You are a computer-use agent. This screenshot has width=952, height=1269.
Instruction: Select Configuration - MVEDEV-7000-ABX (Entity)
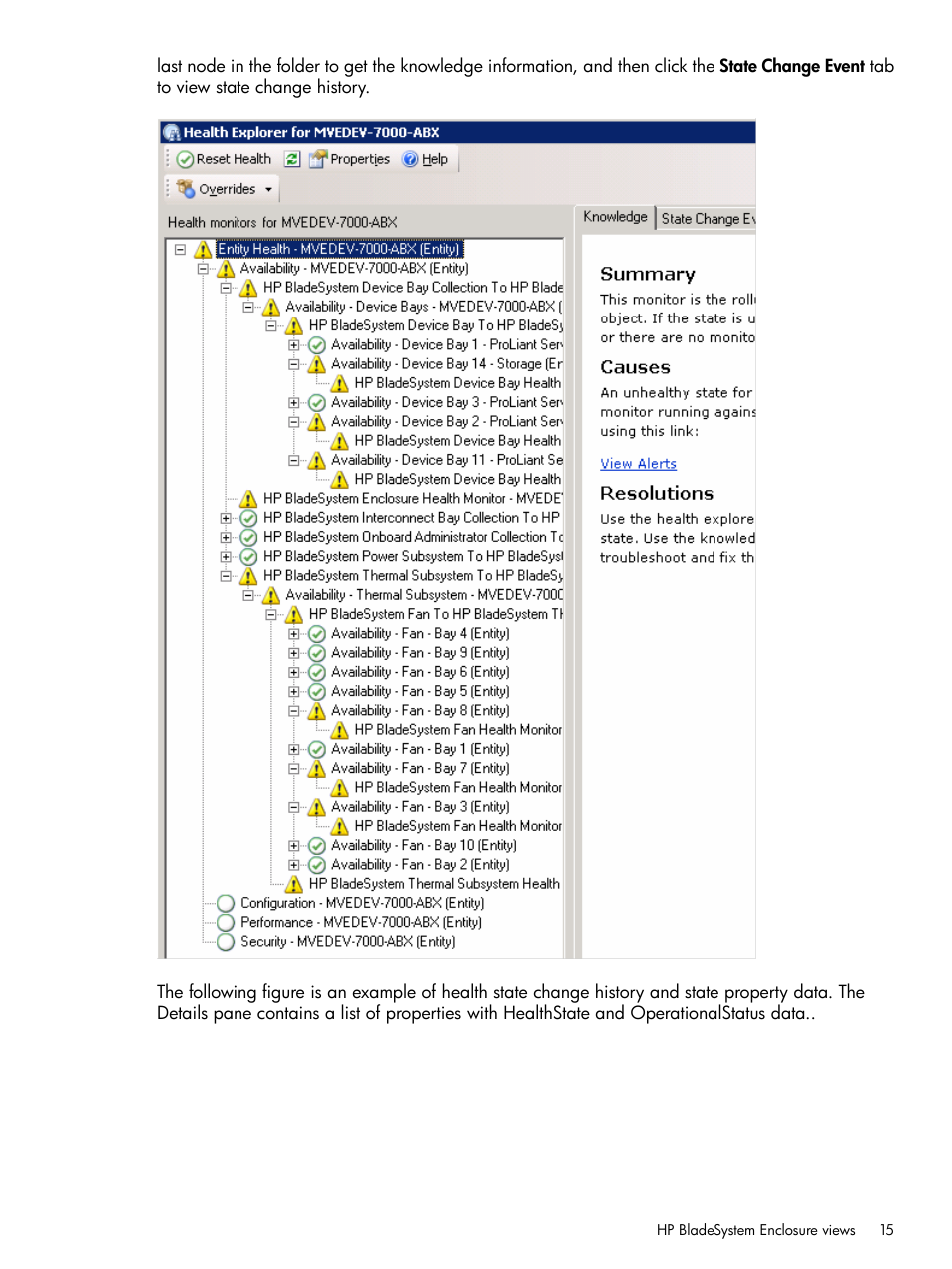tap(362, 903)
